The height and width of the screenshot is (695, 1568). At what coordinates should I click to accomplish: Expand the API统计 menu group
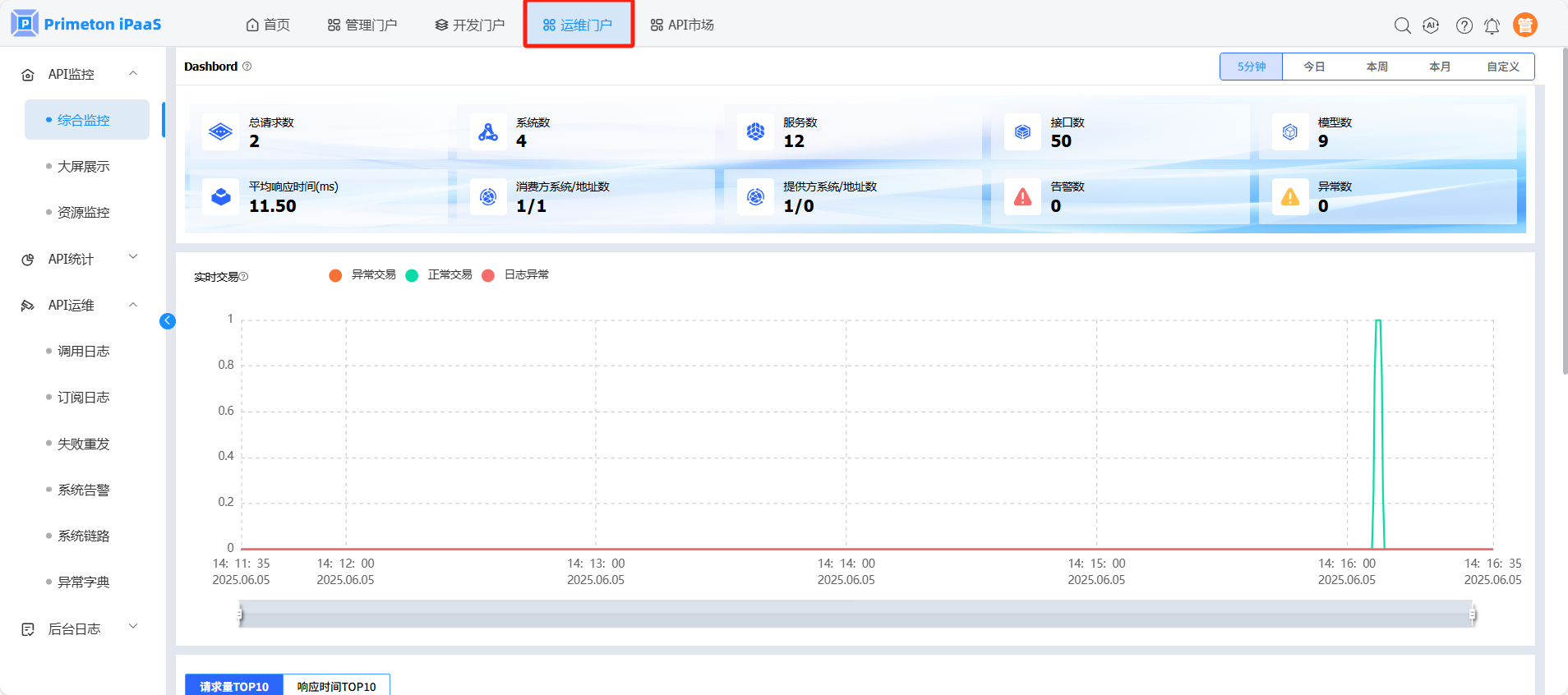pyautogui.click(x=80, y=259)
